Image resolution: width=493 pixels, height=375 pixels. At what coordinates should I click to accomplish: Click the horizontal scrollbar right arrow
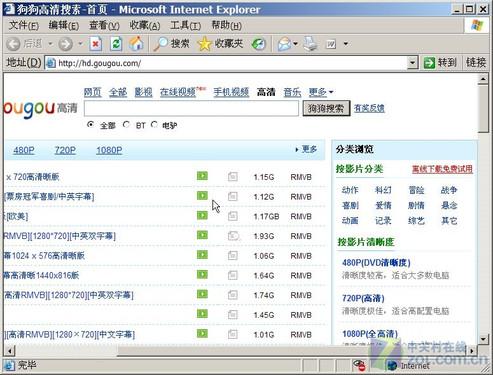tap(472, 351)
